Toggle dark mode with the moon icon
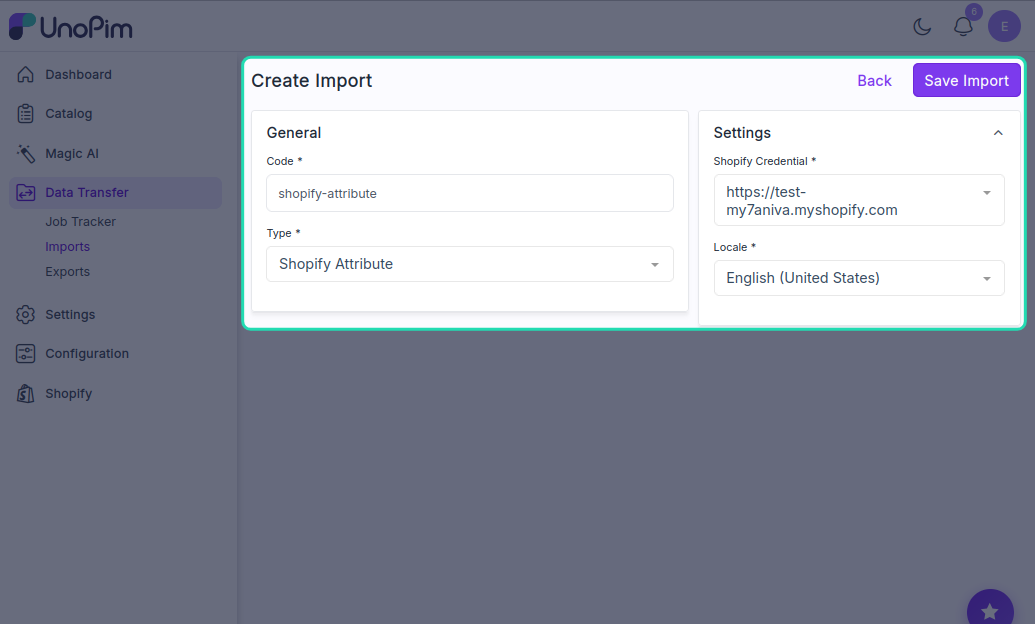Viewport: 1035px width, 624px height. click(x=922, y=26)
